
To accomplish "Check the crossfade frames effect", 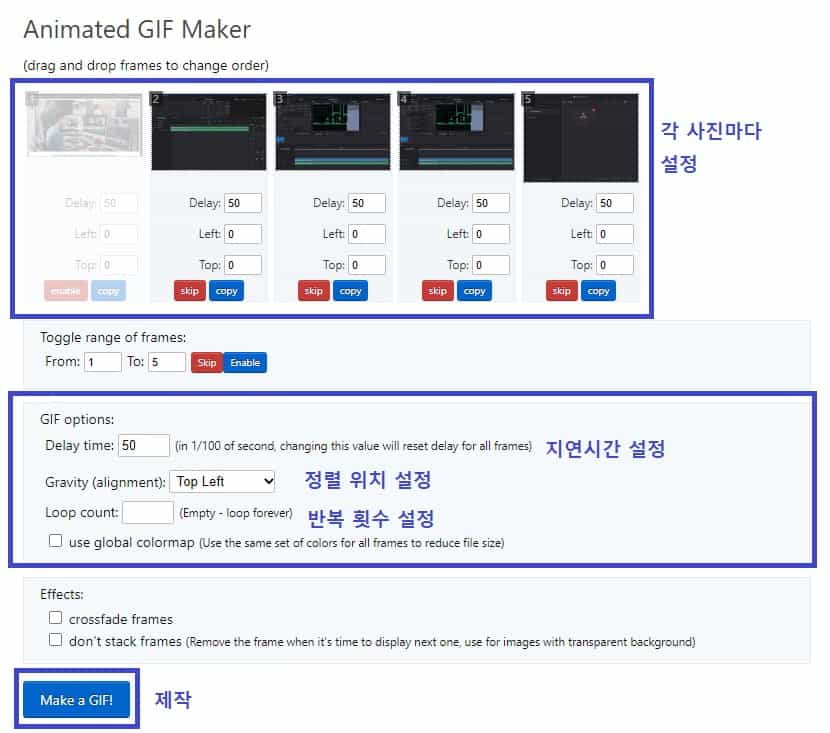I will tap(56, 617).
